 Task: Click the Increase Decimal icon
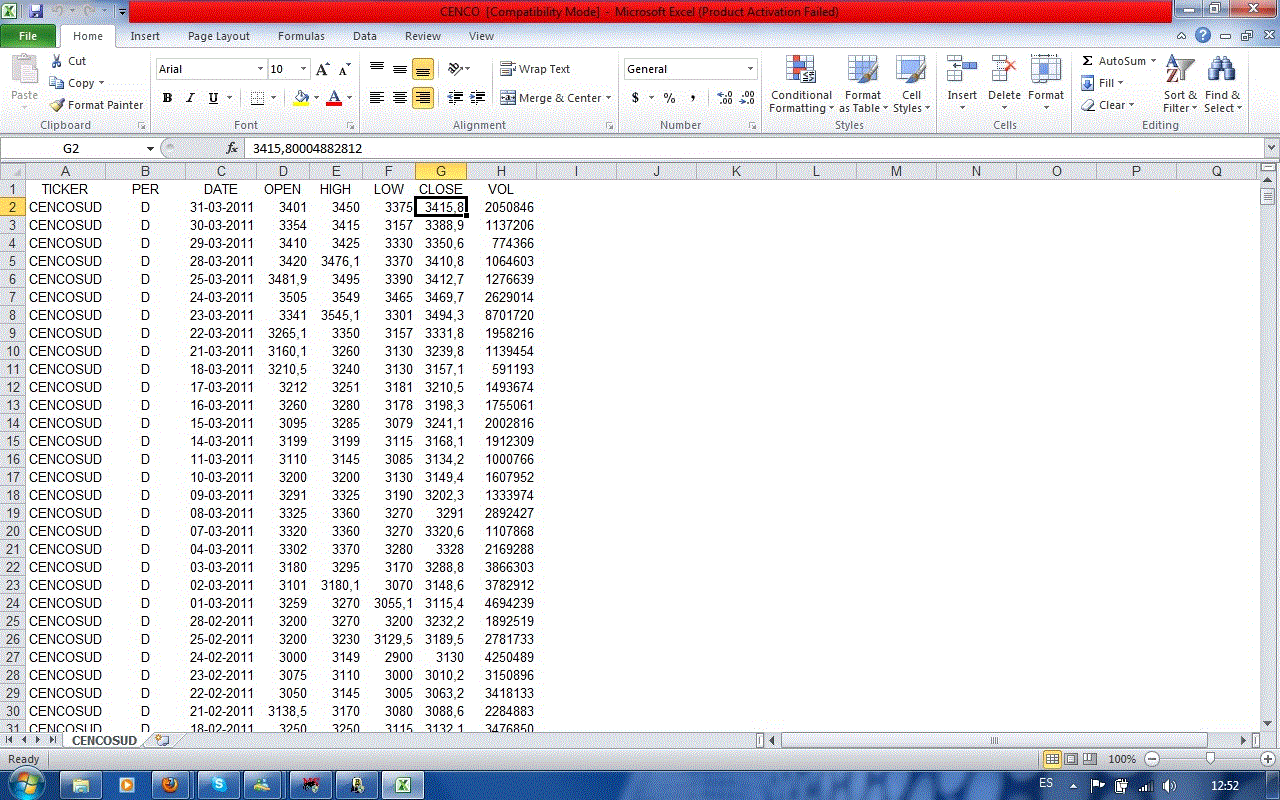tap(725, 98)
